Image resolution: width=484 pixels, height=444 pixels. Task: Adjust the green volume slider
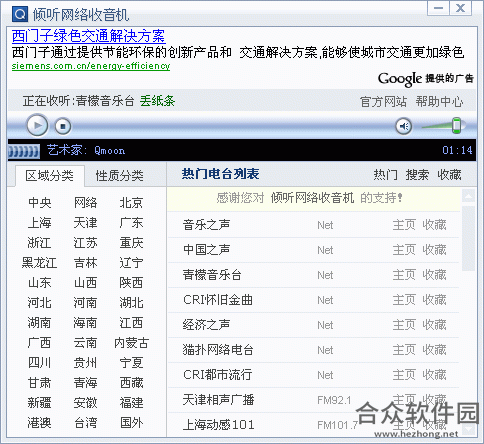tap(456, 126)
